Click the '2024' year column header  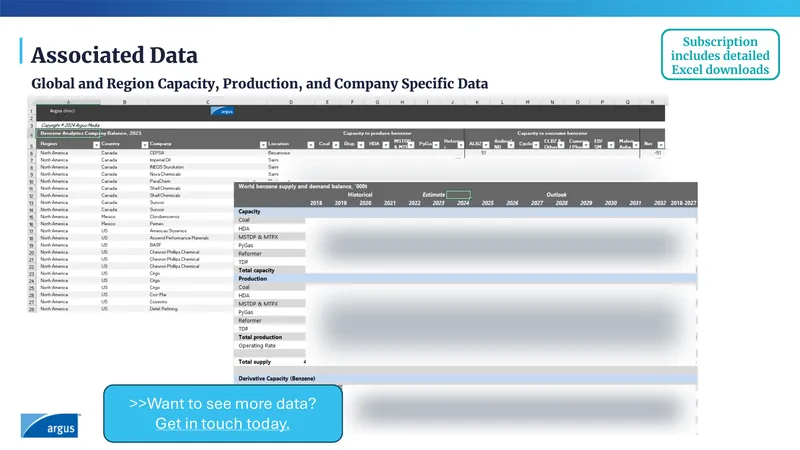463,203
